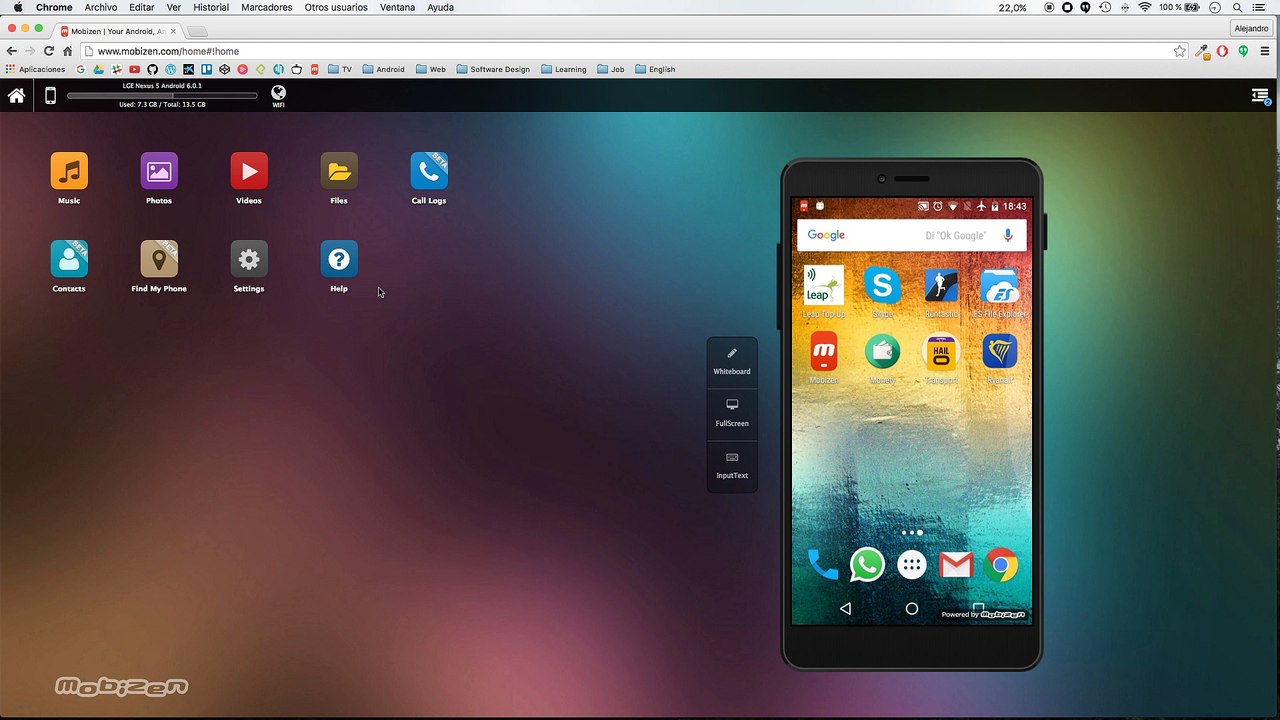
Task: Click the Mobizen home icon
Action: 16,96
